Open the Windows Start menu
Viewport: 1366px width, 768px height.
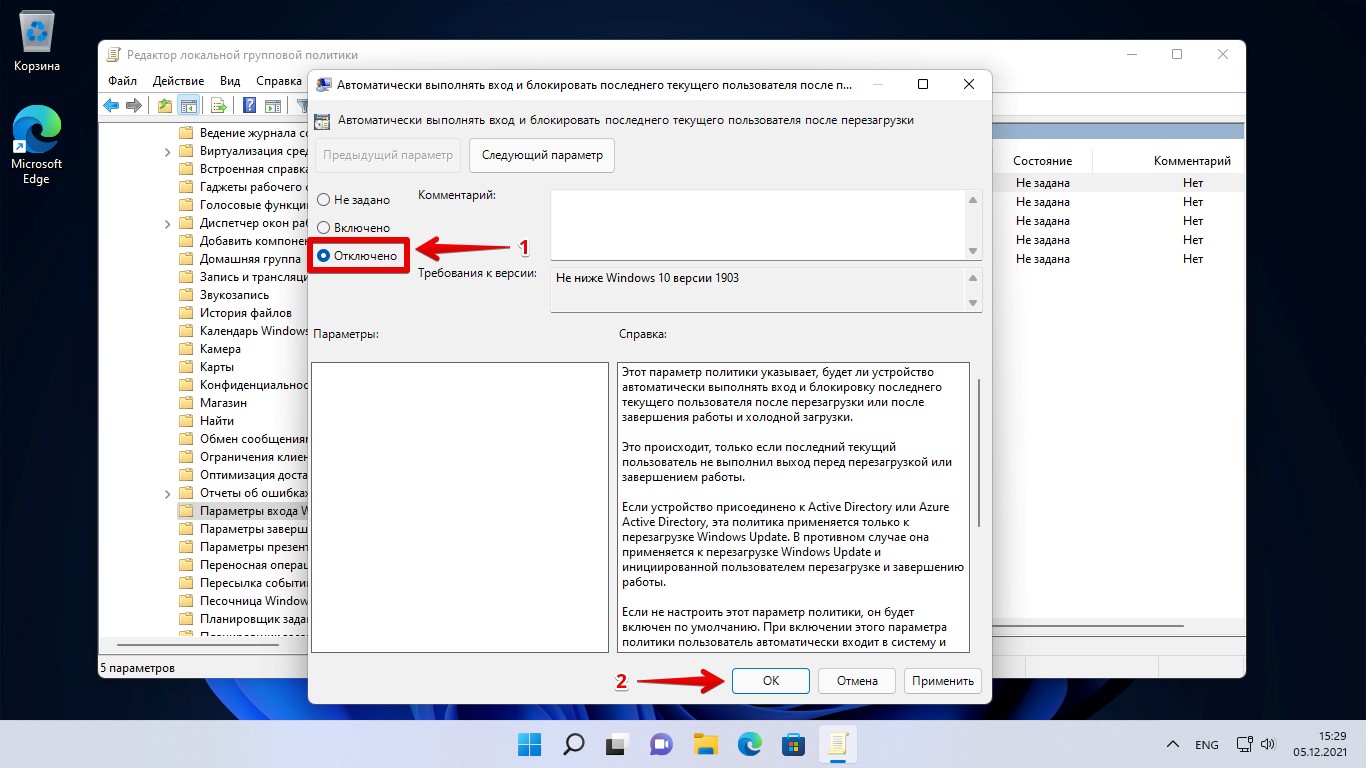(529, 744)
